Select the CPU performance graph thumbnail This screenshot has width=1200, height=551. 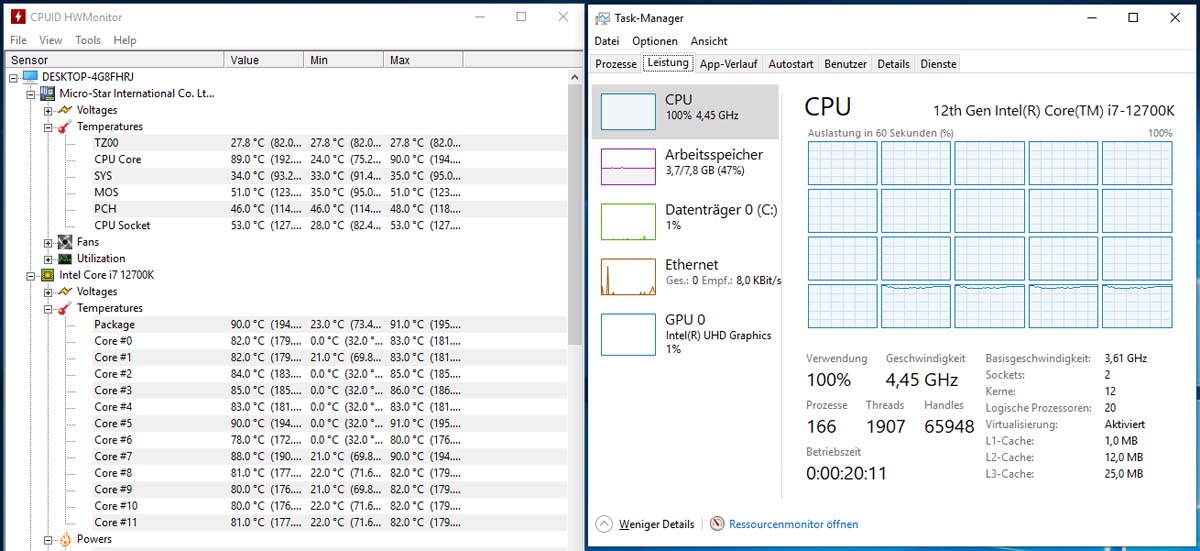point(628,112)
